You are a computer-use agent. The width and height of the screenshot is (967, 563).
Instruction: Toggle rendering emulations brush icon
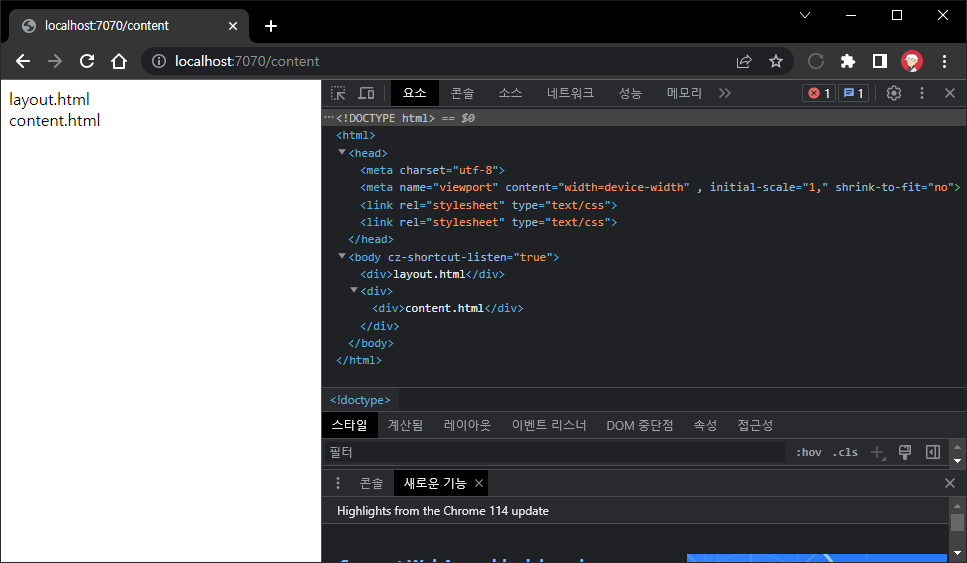click(905, 452)
